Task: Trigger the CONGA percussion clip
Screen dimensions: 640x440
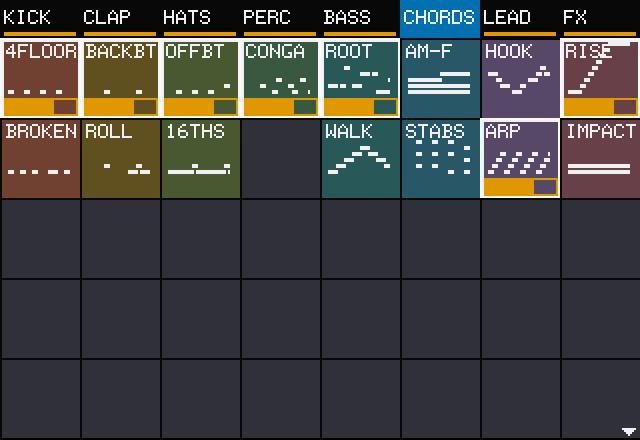Action: (x=280, y=78)
